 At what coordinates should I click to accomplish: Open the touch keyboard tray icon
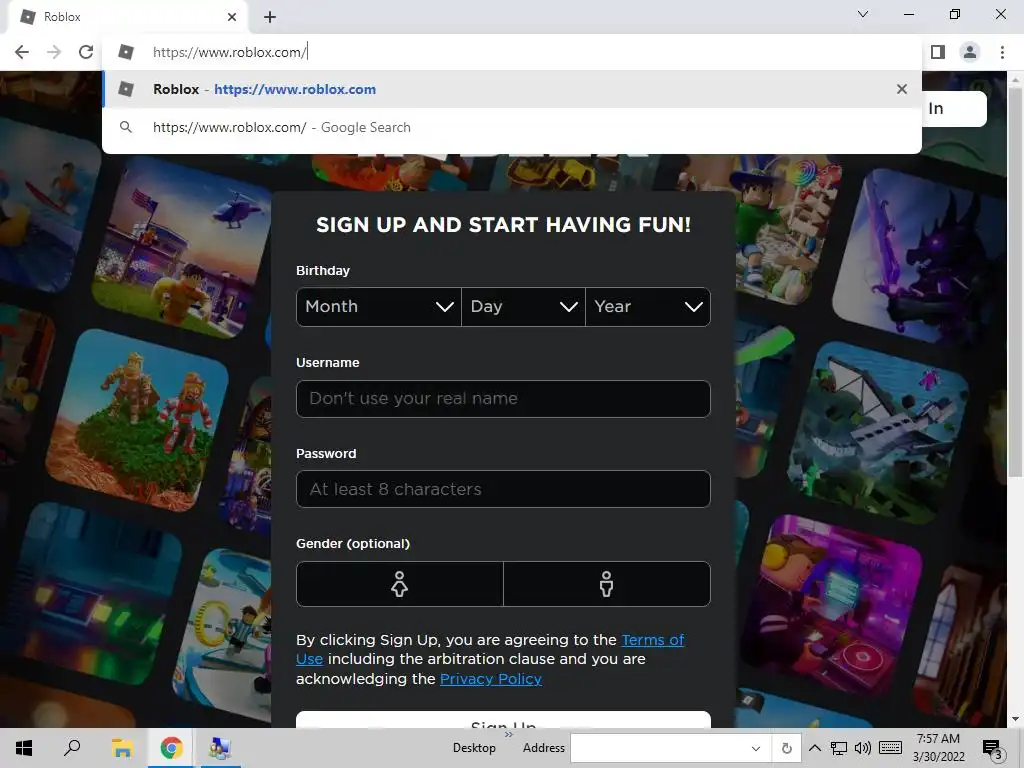pos(891,748)
